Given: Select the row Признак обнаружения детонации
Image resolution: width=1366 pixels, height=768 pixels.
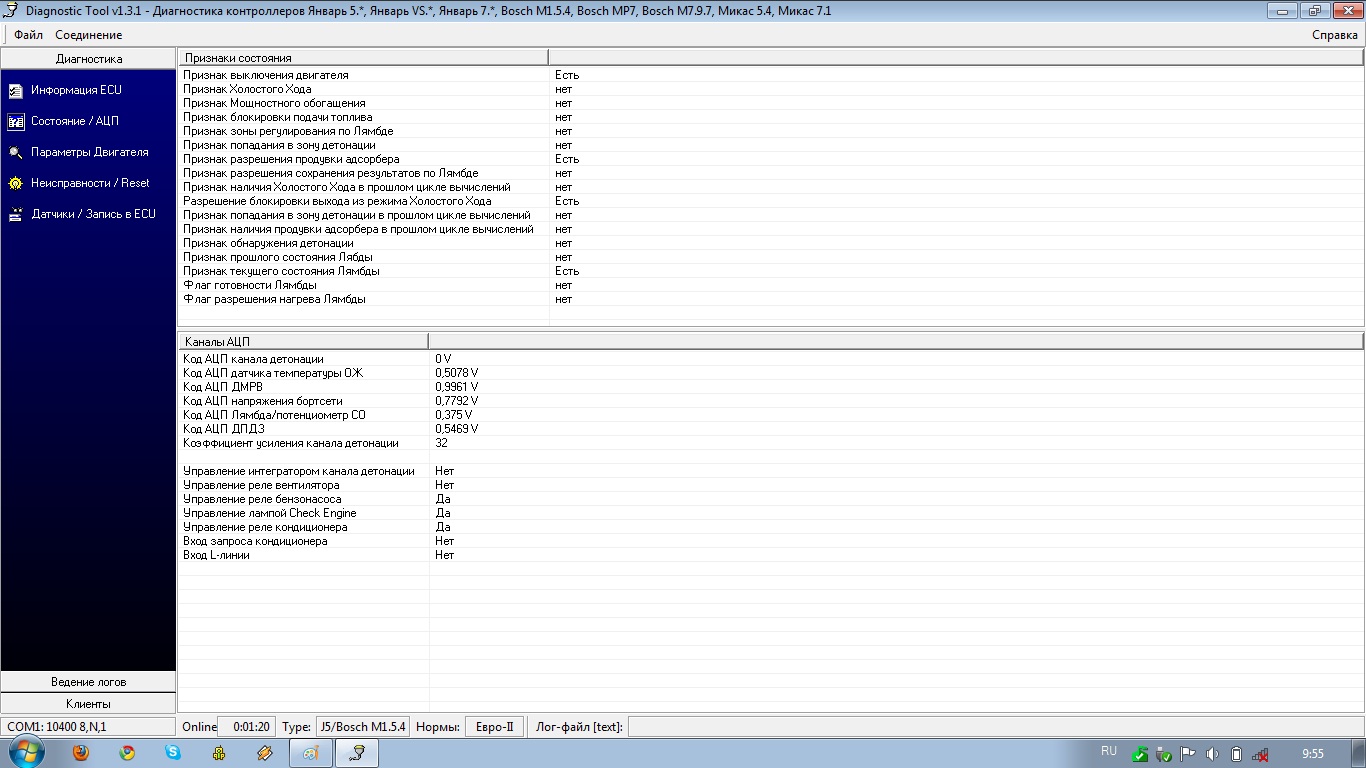Looking at the screenshot, I should click(x=770, y=243).
